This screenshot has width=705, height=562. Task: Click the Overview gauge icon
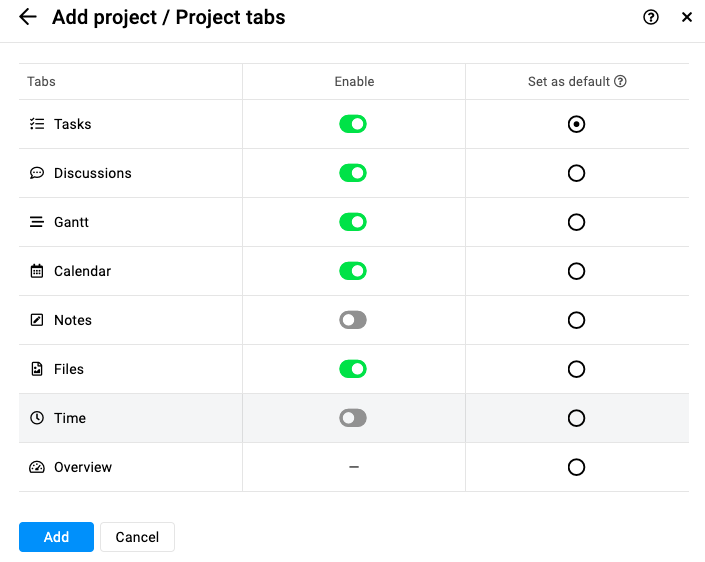pos(37,467)
